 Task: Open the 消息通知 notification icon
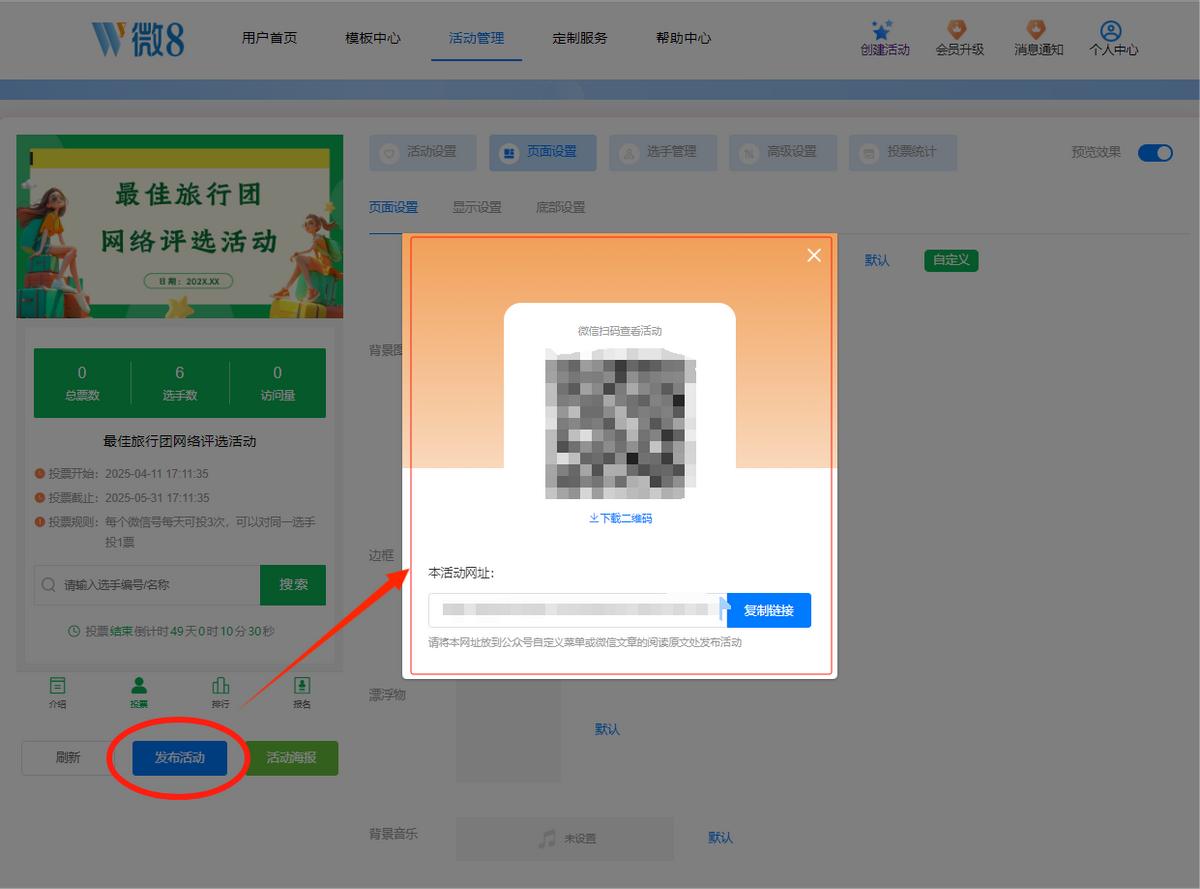click(1037, 30)
